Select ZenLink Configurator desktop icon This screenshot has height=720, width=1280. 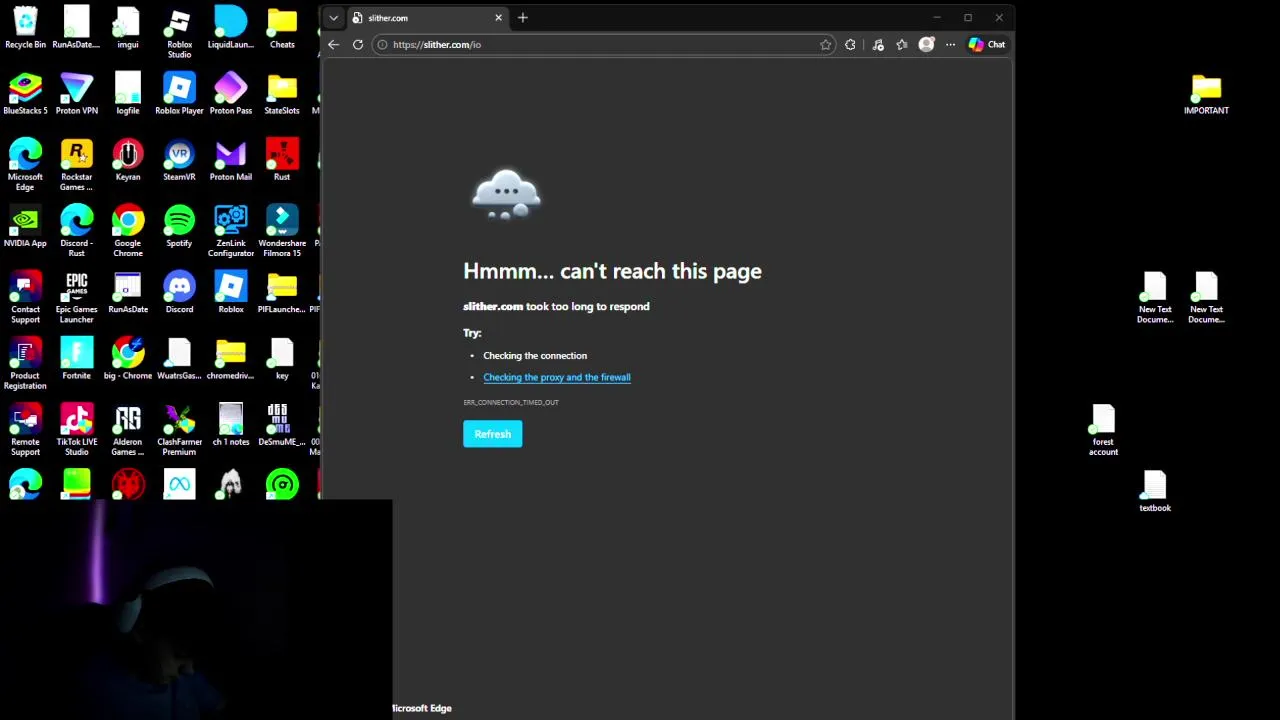[x=230, y=231]
